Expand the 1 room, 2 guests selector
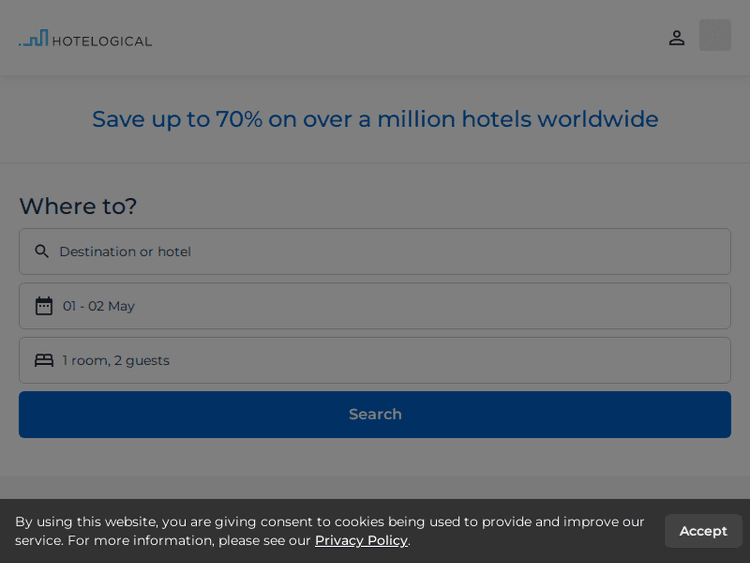This screenshot has width=750, height=563. [x=375, y=360]
